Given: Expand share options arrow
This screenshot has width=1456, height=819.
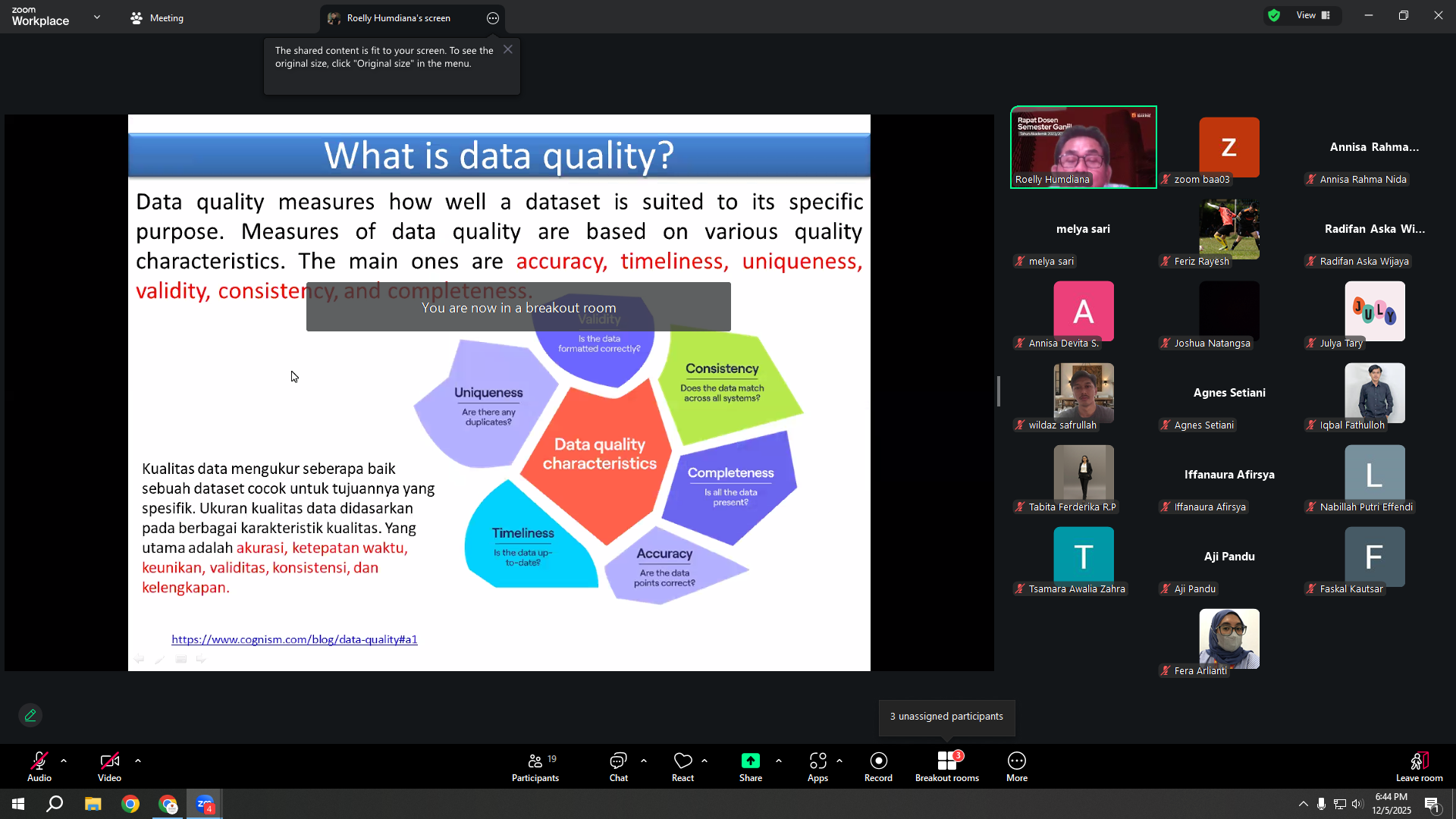Looking at the screenshot, I should coord(779,761).
